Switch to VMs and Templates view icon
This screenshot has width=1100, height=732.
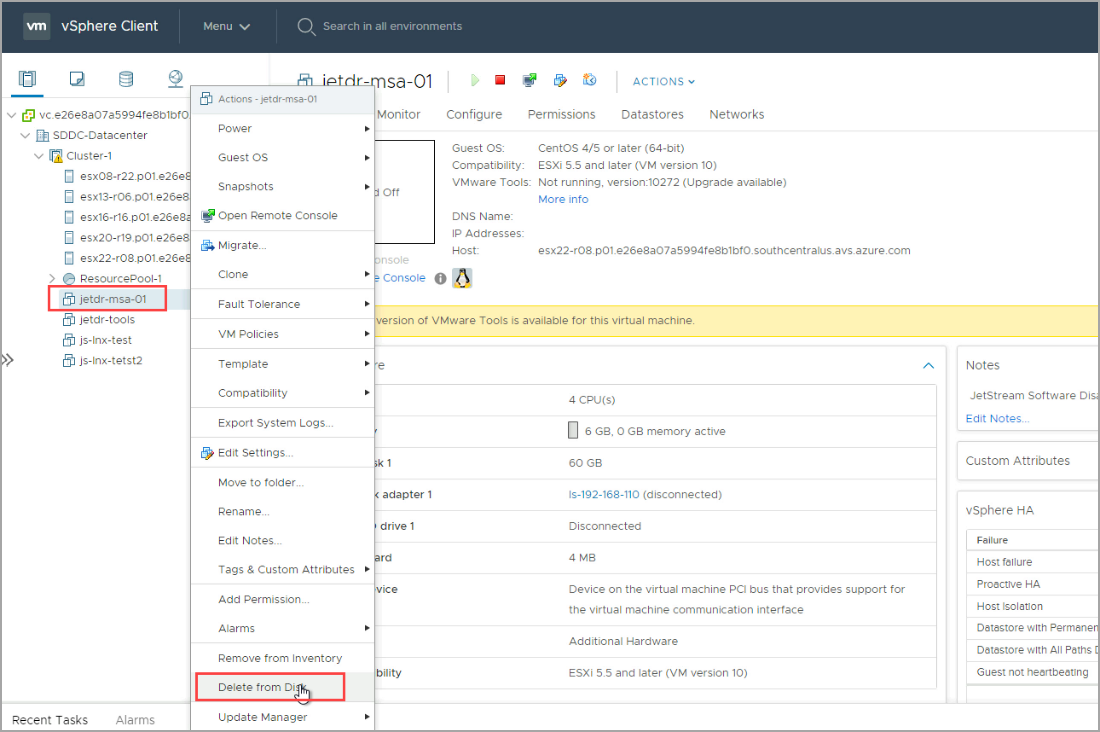(x=77, y=79)
